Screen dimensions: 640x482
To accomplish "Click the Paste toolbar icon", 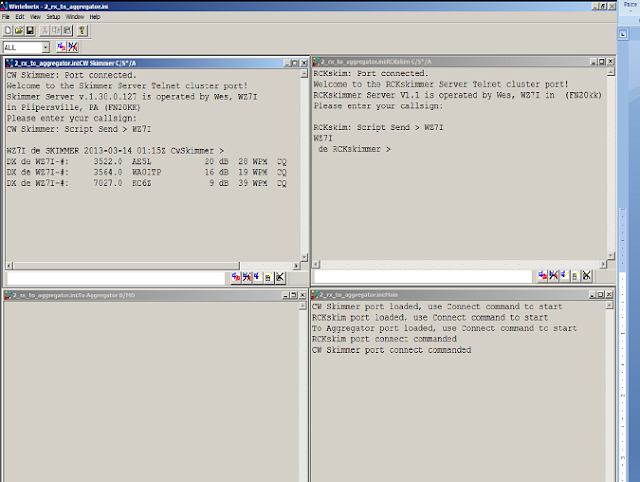I will pos(67,31).
